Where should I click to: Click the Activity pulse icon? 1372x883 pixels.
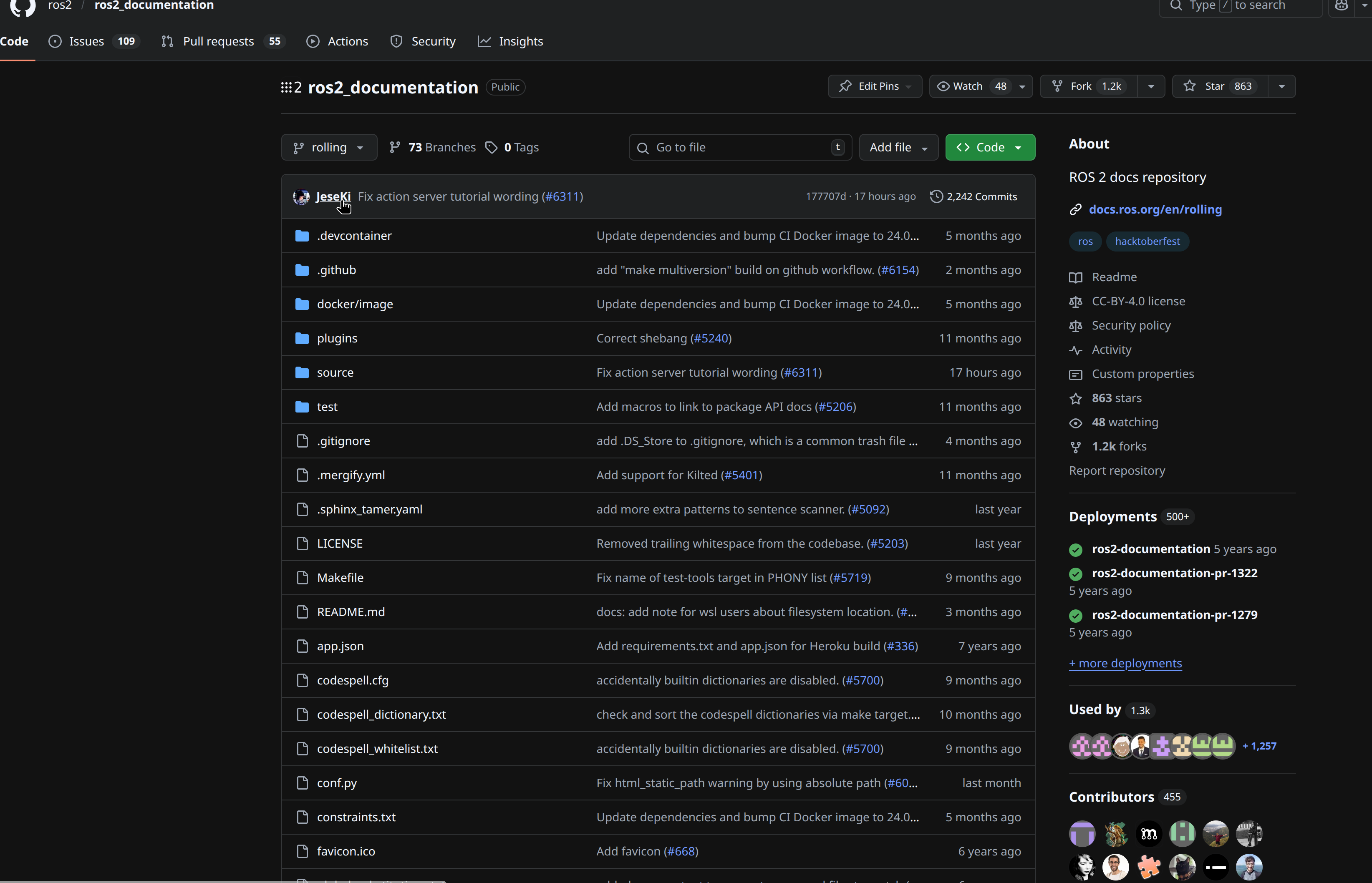pyautogui.click(x=1075, y=350)
